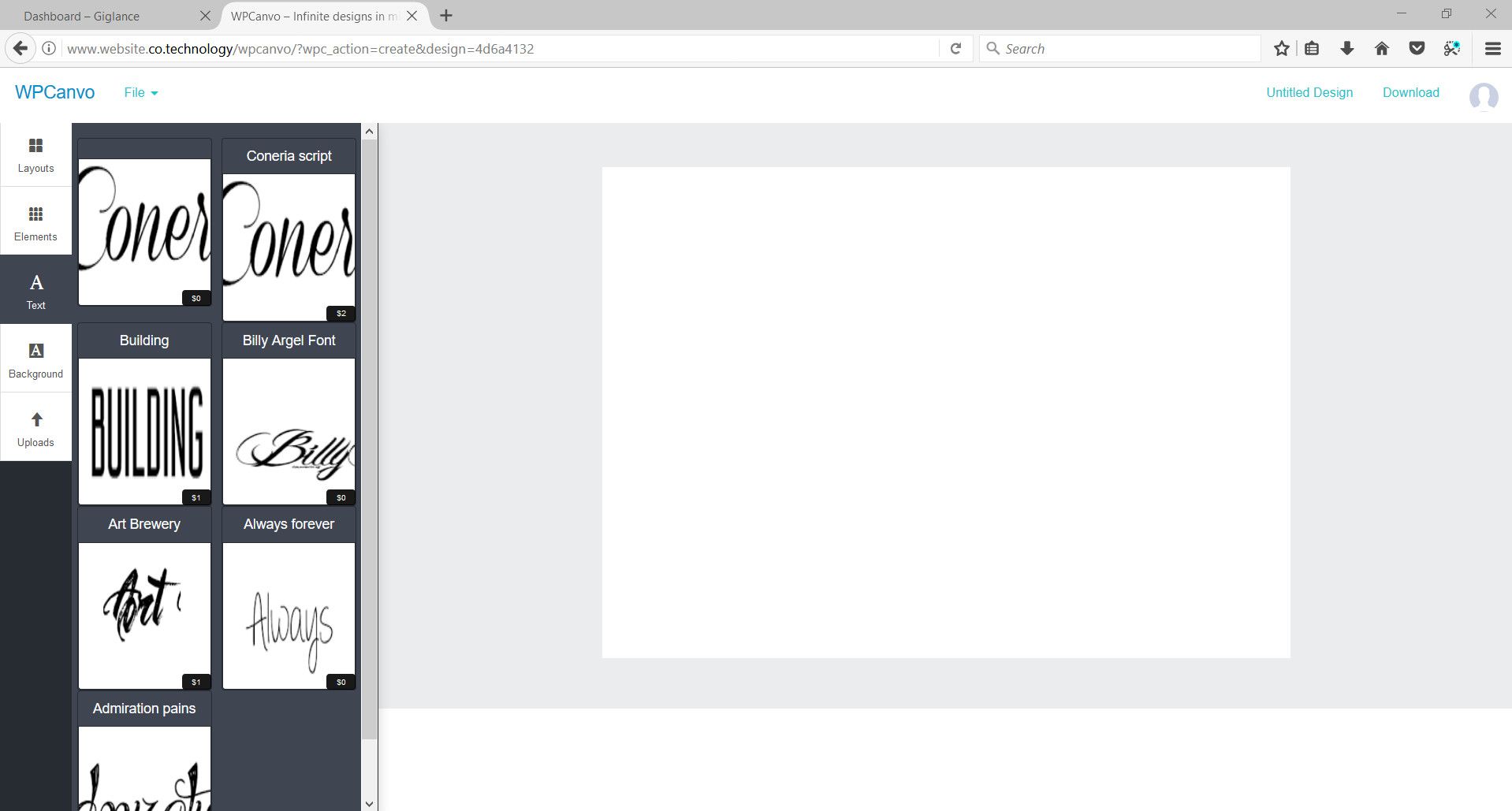Click the Art Brewery label
Screen dimensions: 1512x811
(x=144, y=524)
